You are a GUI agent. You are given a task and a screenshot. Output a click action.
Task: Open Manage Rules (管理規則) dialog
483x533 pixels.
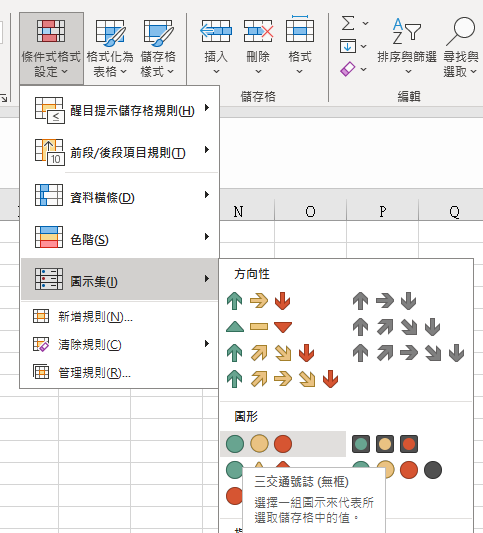click(120, 373)
